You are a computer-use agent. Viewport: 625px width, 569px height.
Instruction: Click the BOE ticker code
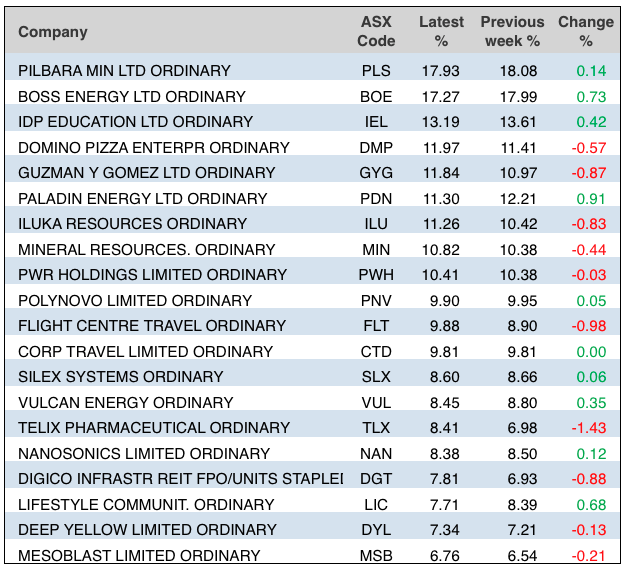(376, 97)
